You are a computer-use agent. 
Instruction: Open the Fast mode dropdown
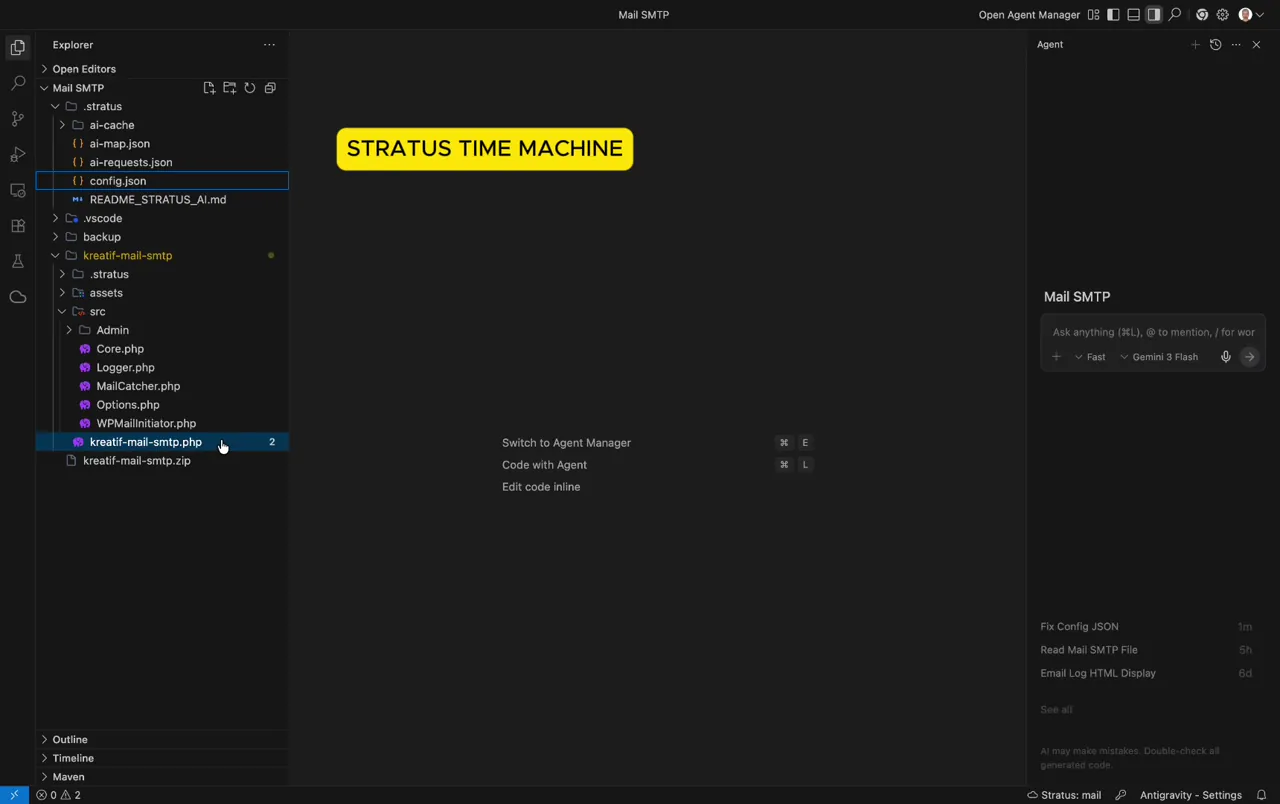point(1090,357)
